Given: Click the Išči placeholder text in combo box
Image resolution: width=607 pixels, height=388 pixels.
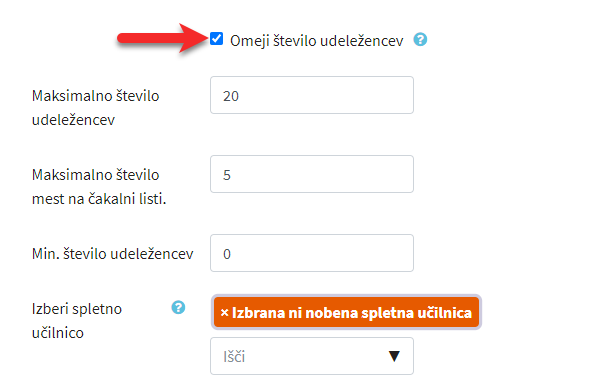Looking at the screenshot, I should (x=234, y=357).
